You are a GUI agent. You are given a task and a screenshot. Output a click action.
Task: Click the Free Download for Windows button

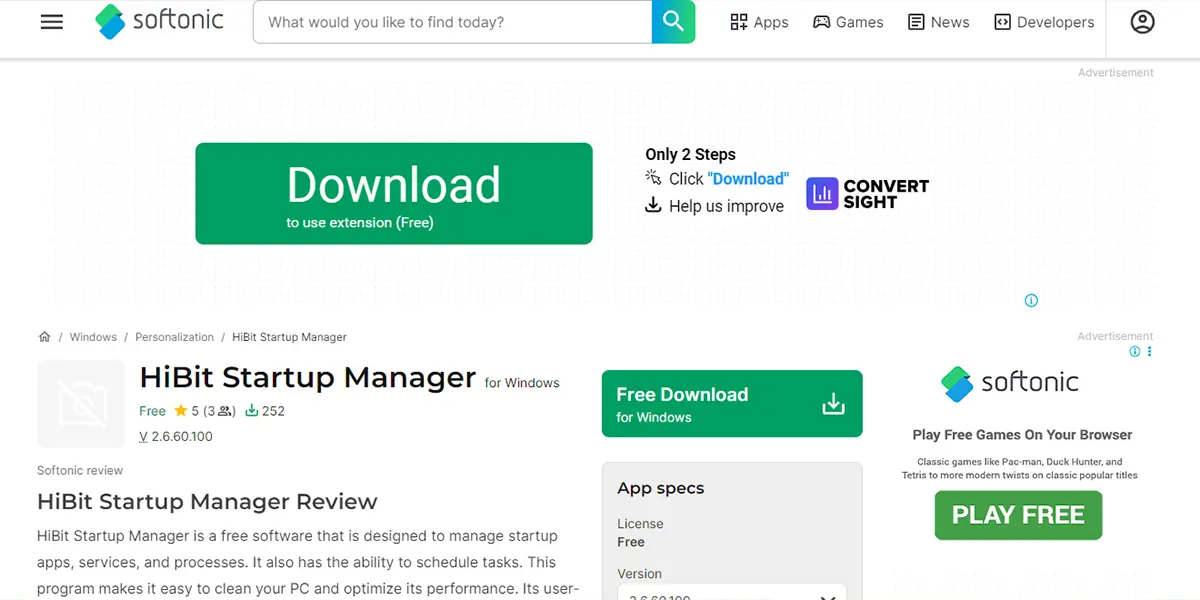[732, 403]
